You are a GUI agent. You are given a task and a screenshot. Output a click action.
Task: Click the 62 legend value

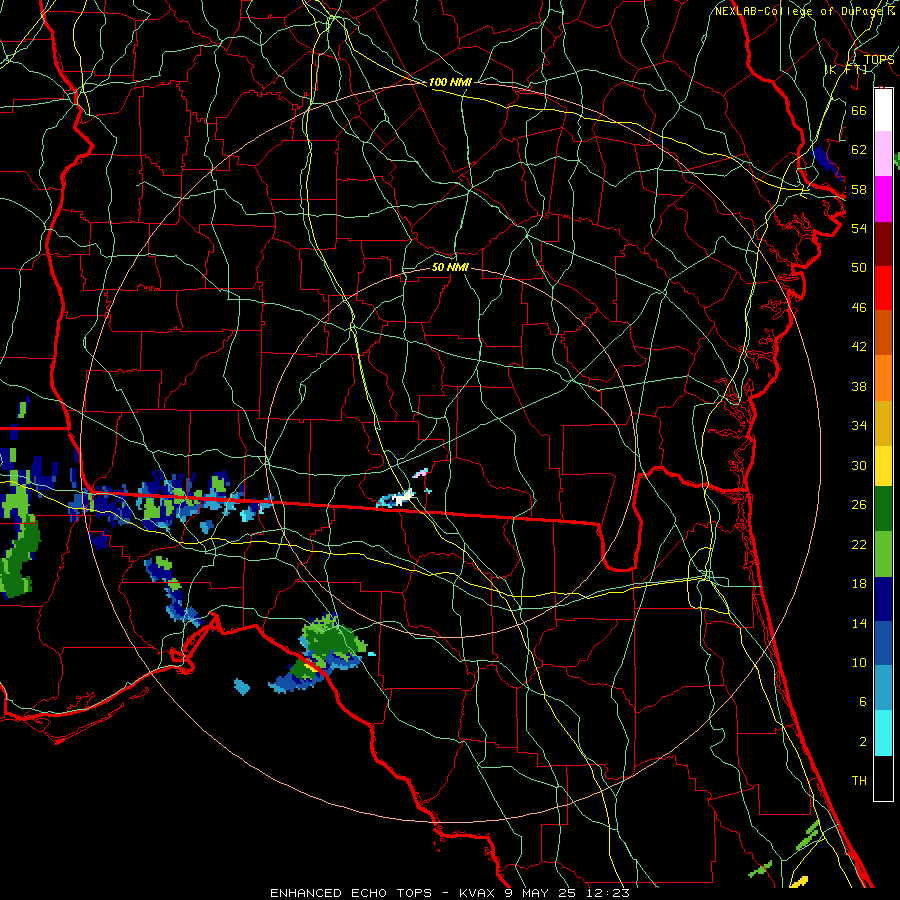[x=859, y=149]
